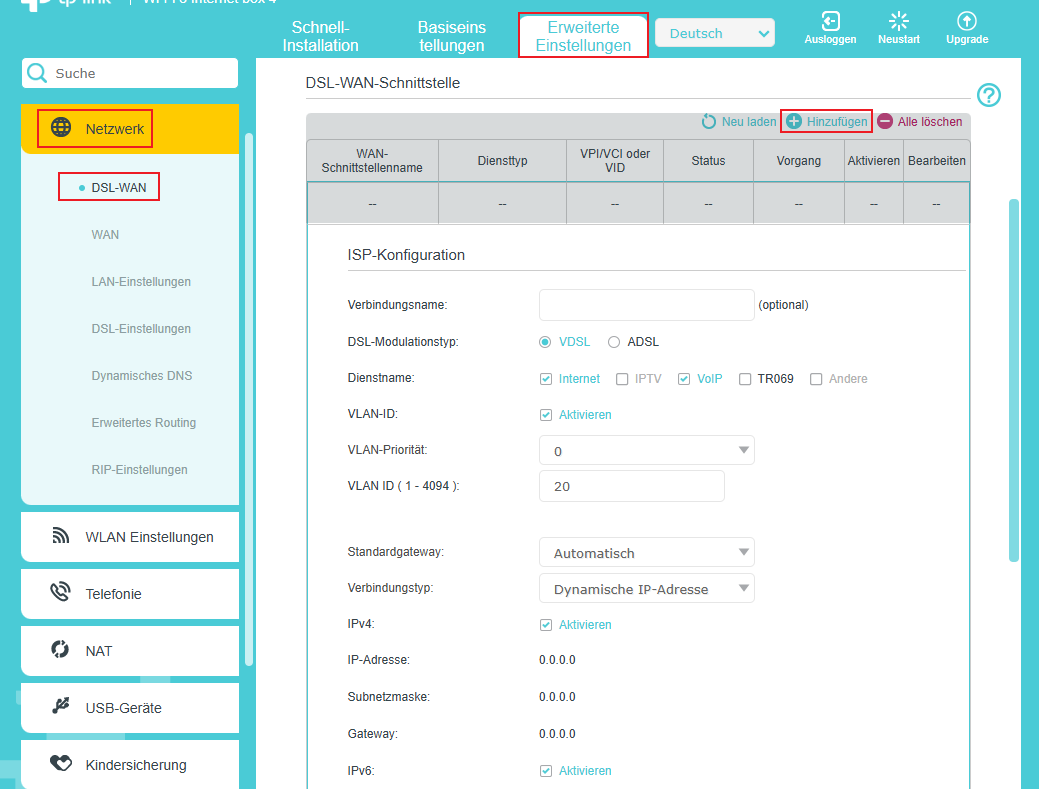Open help via question mark icon
The image size is (1039, 789).
coord(989,95)
